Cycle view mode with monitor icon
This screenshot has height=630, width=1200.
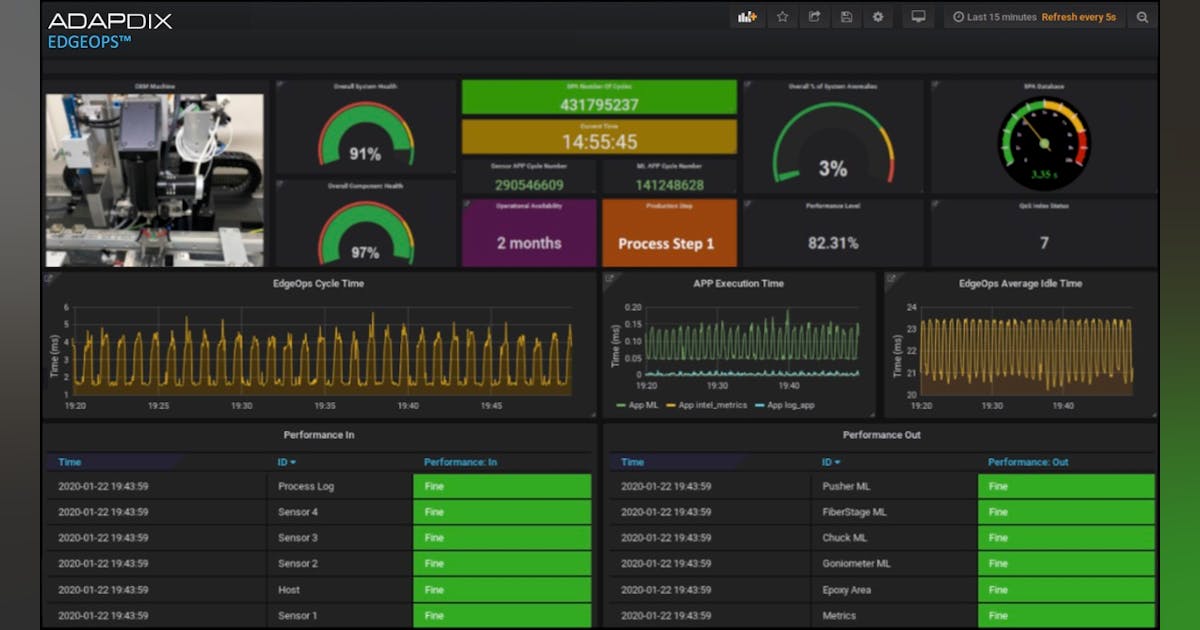pyautogui.click(x=918, y=17)
